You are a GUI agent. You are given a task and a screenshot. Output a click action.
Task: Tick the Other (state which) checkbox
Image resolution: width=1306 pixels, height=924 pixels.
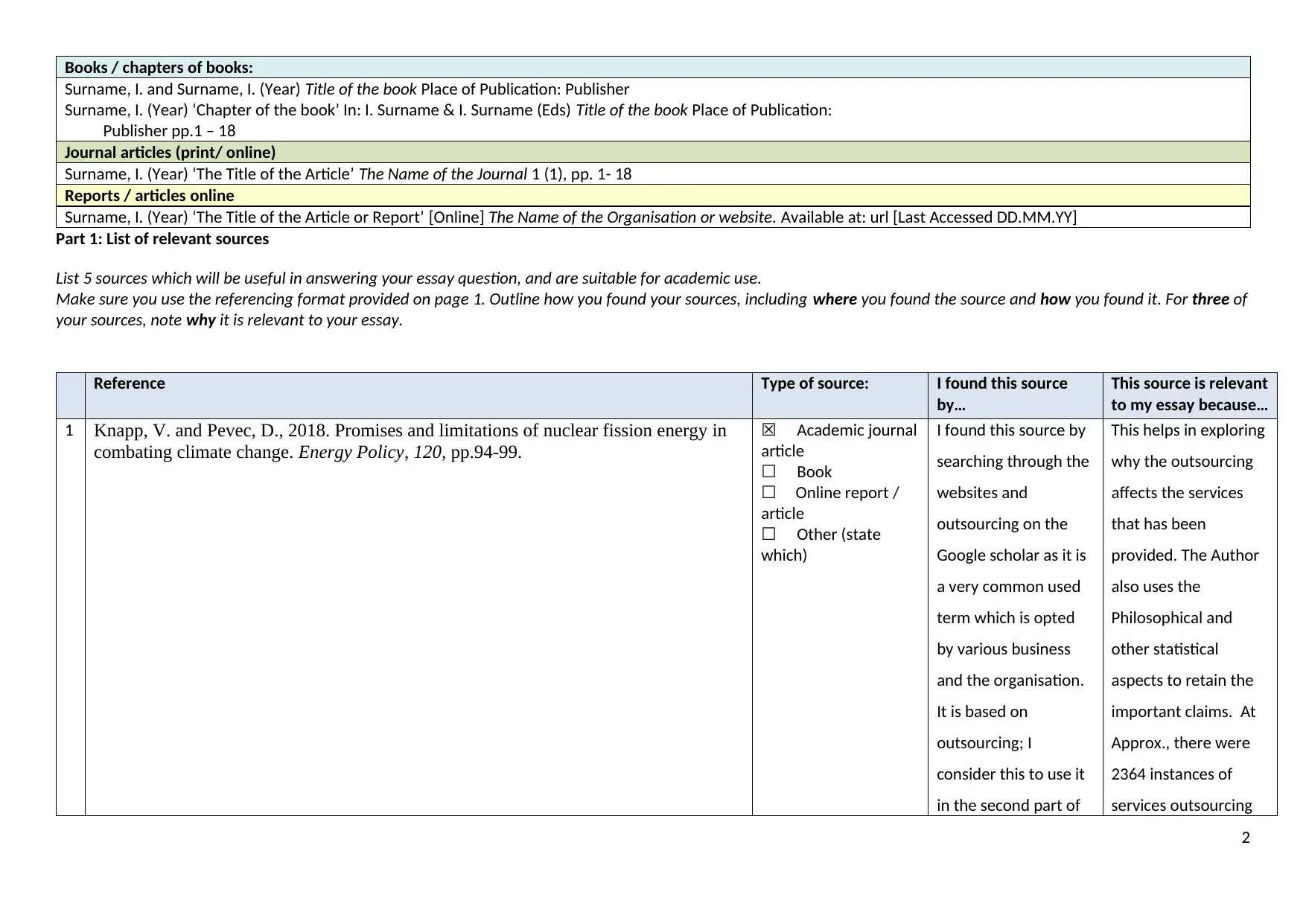tap(769, 535)
